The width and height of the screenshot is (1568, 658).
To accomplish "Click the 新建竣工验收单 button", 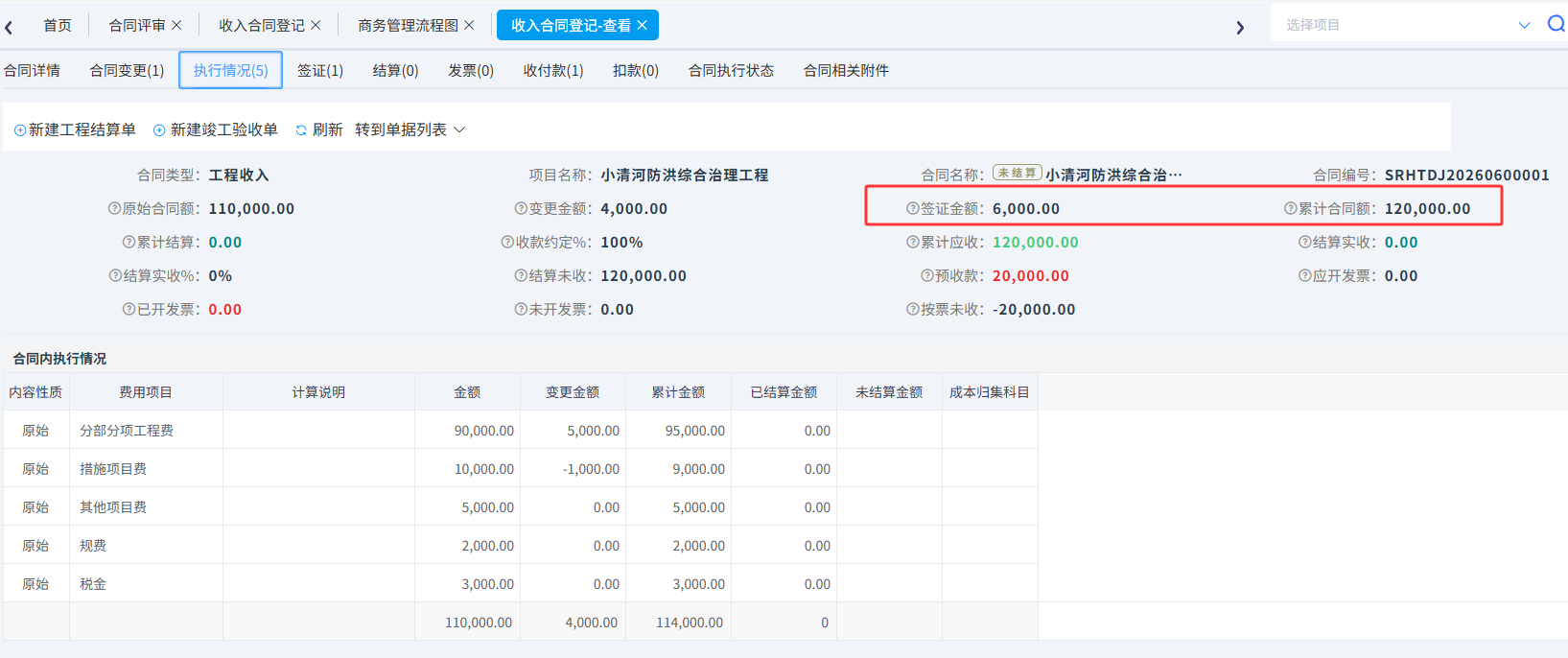I will pyautogui.click(x=216, y=129).
